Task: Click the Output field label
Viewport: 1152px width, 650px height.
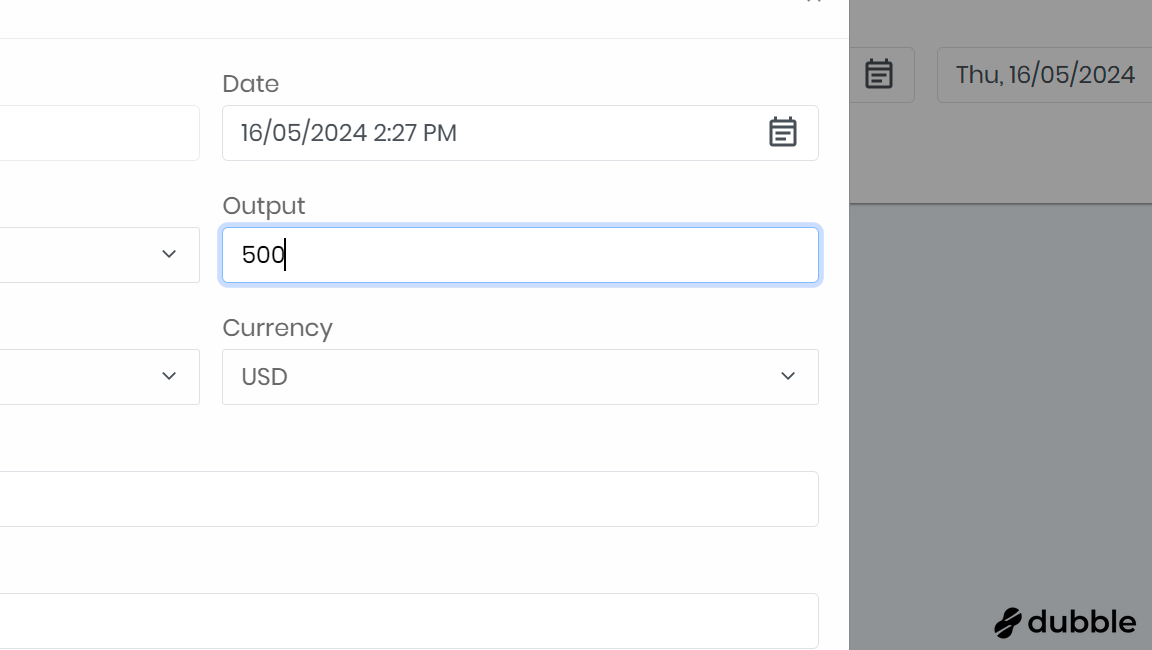Action: click(263, 206)
